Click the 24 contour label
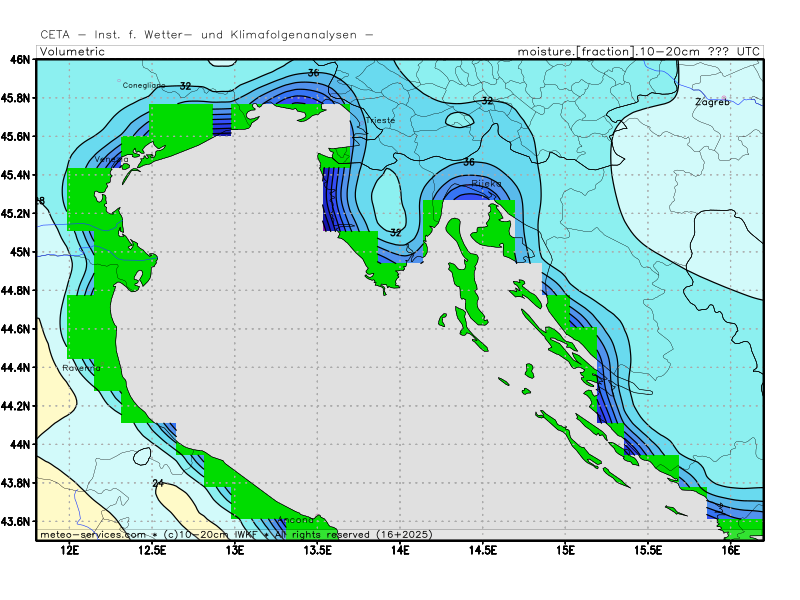800x600 pixels. coord(158,484)
